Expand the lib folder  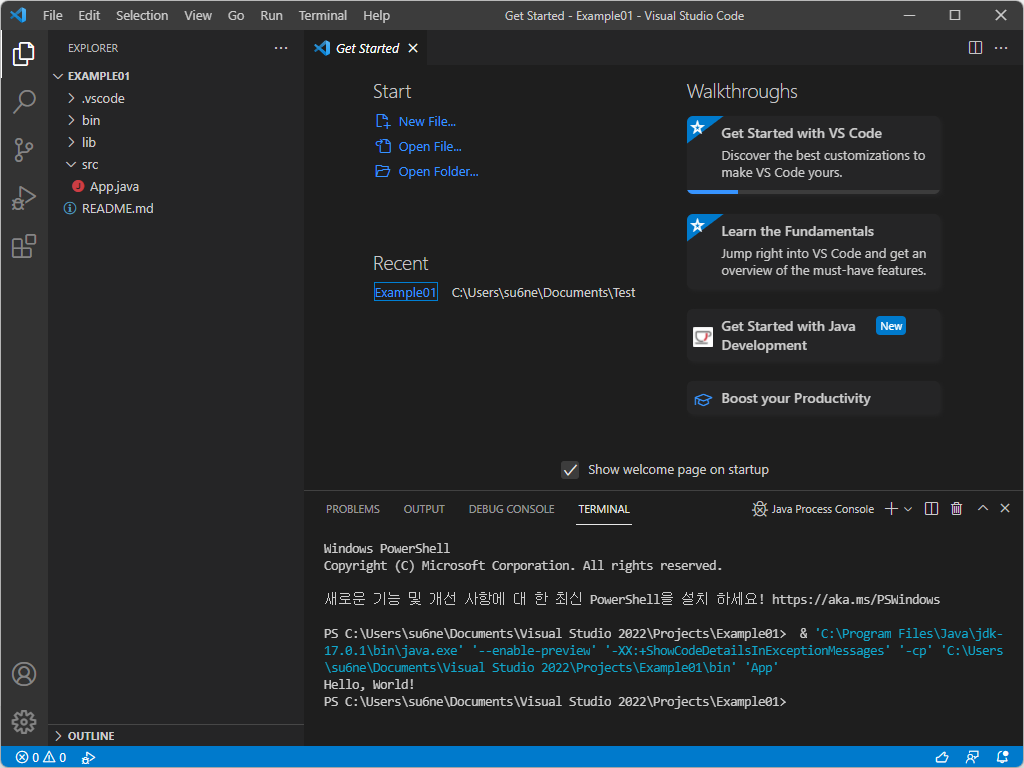pyautogui.click(x=71, y=142)
